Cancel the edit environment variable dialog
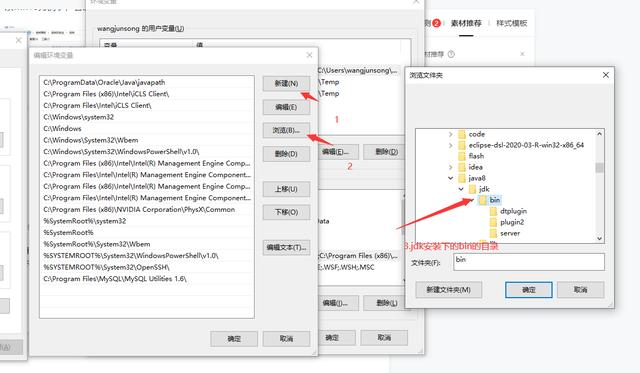 point(286,339)
